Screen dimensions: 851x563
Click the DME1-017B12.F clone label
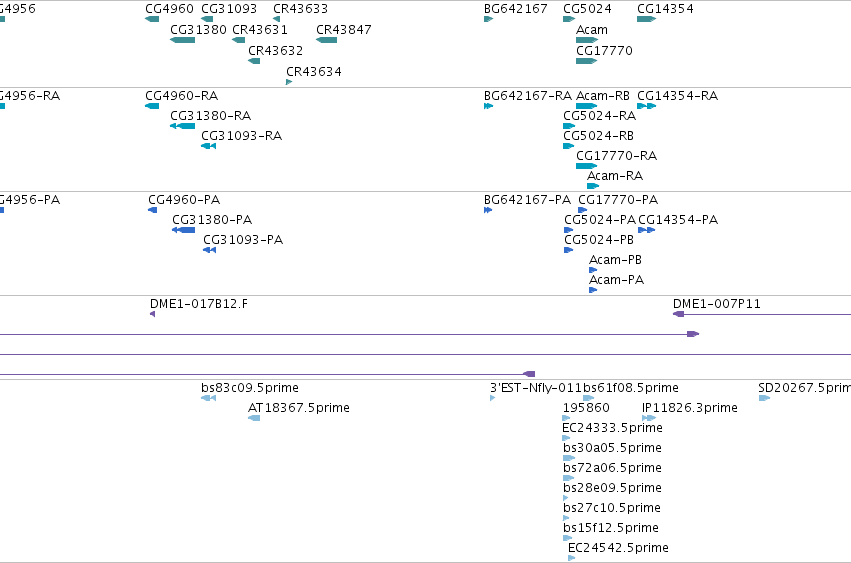[199, 304]
